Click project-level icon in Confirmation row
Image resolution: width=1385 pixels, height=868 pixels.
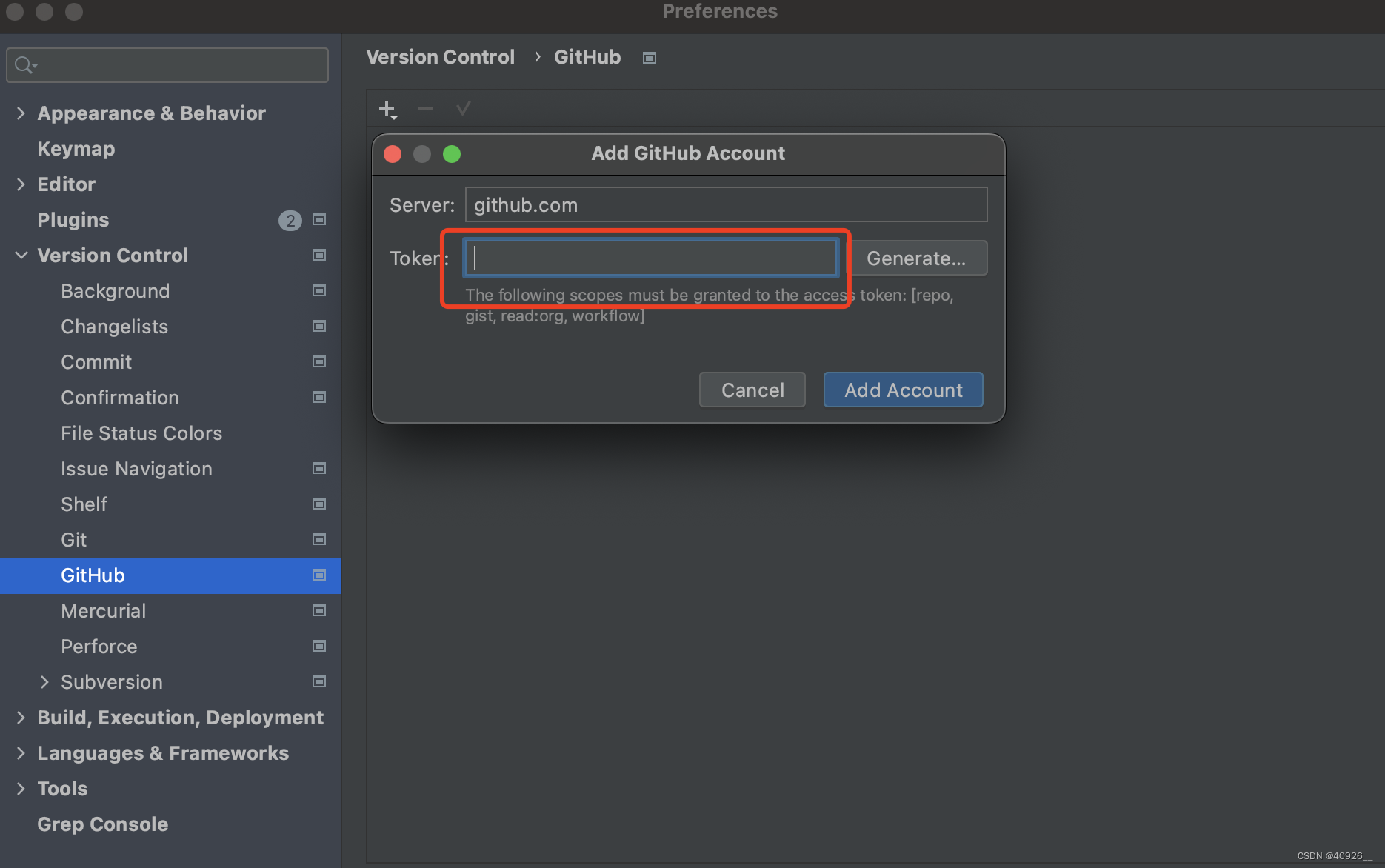(319, 397)
